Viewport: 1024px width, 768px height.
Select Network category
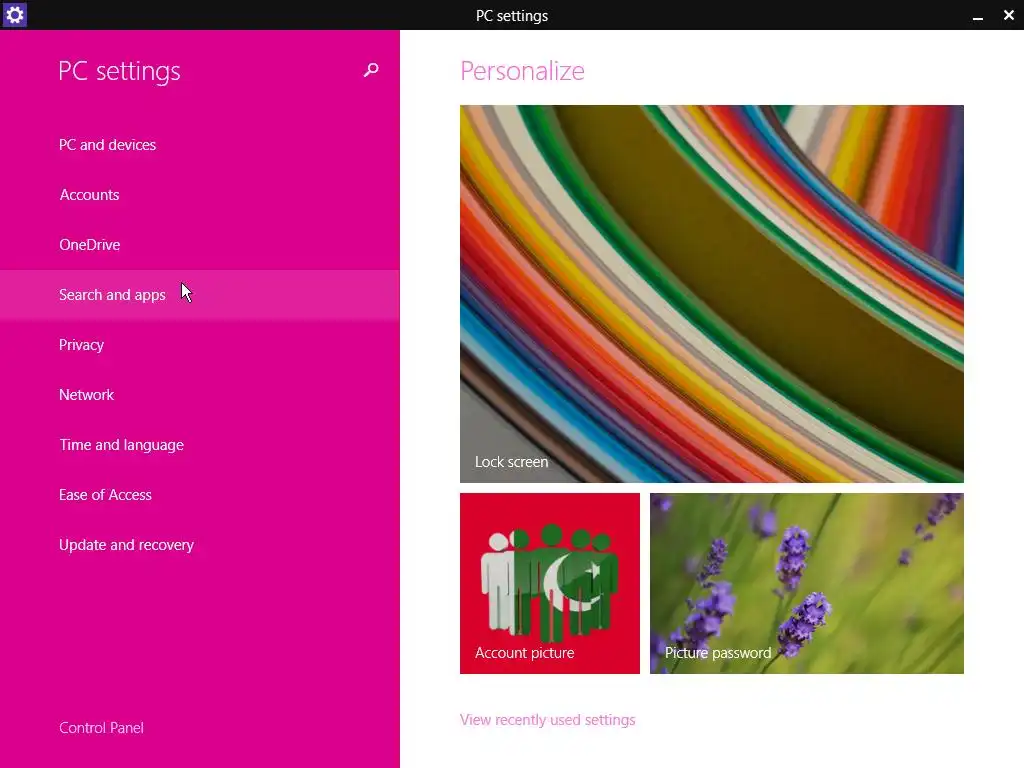coord(199,394)
